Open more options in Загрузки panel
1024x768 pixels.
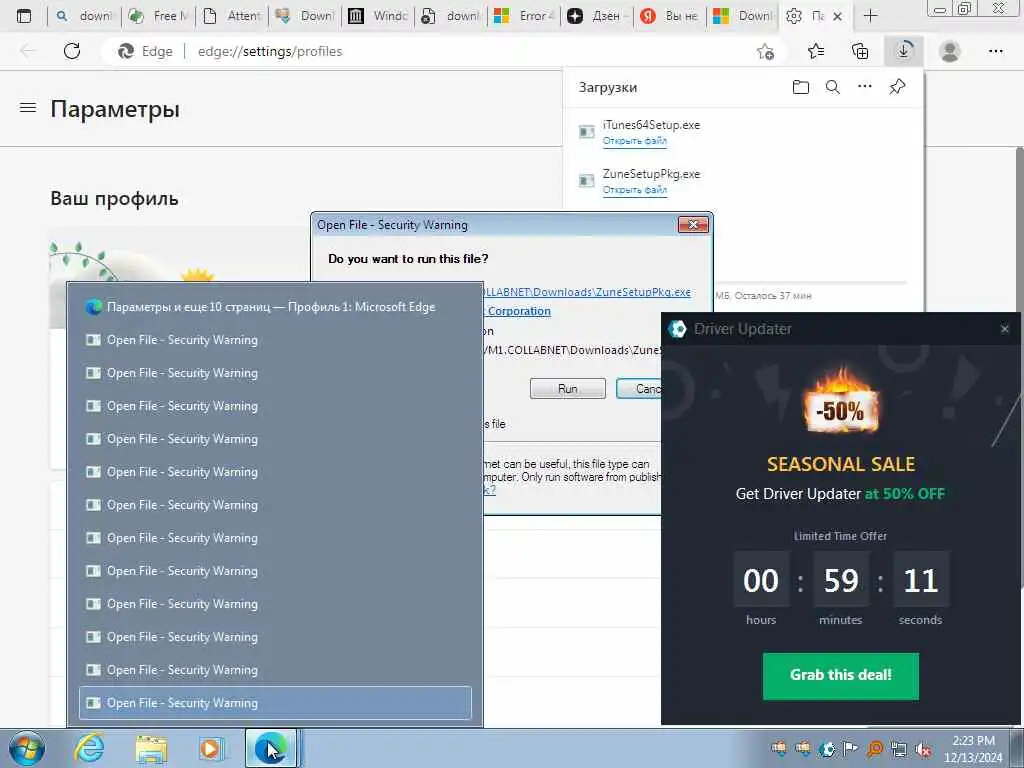click(x=865, y=86)
